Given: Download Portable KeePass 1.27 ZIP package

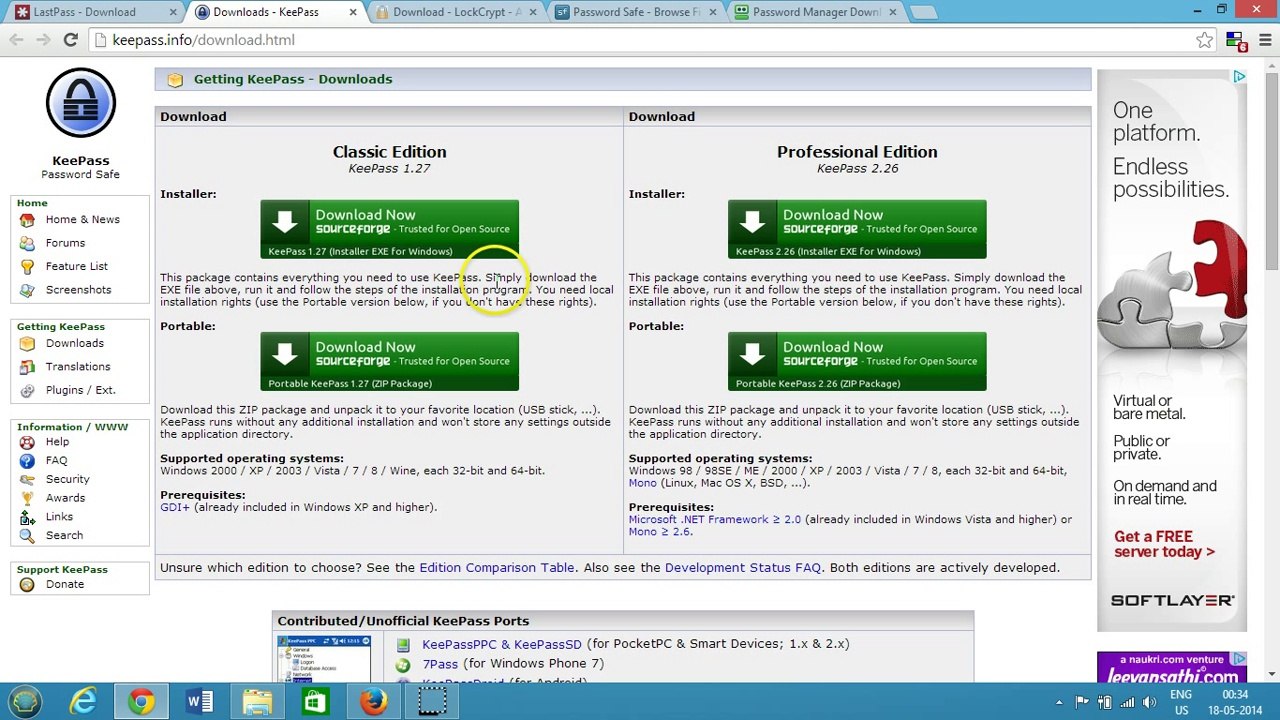Looking at the screenshot, I should click(389, 361).
